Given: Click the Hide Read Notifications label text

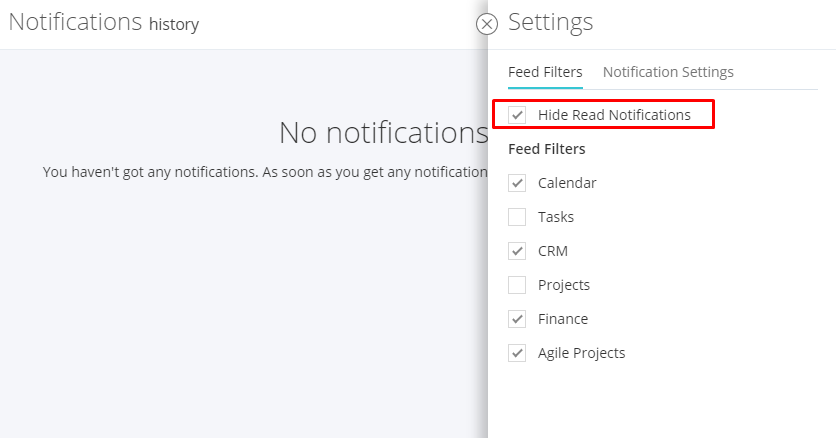Looking at the screenshot, I should click(614, 115).
